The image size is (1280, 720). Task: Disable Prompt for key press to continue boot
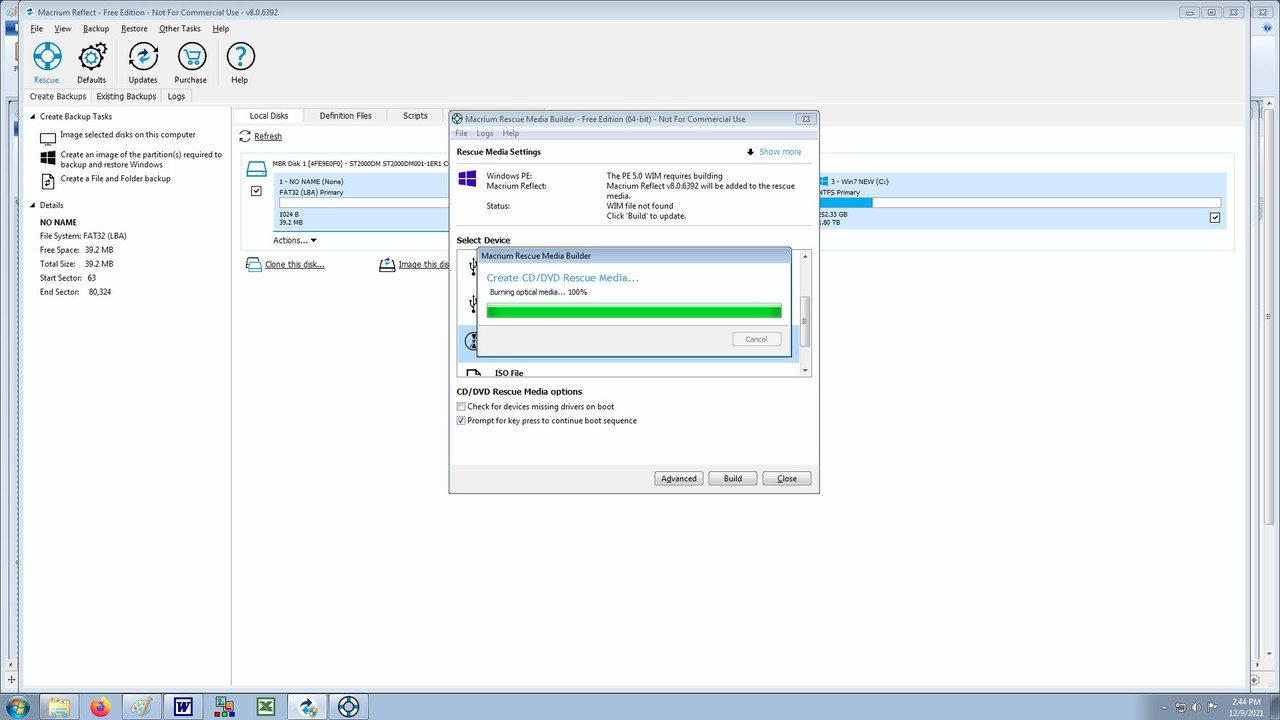[461, 421]
